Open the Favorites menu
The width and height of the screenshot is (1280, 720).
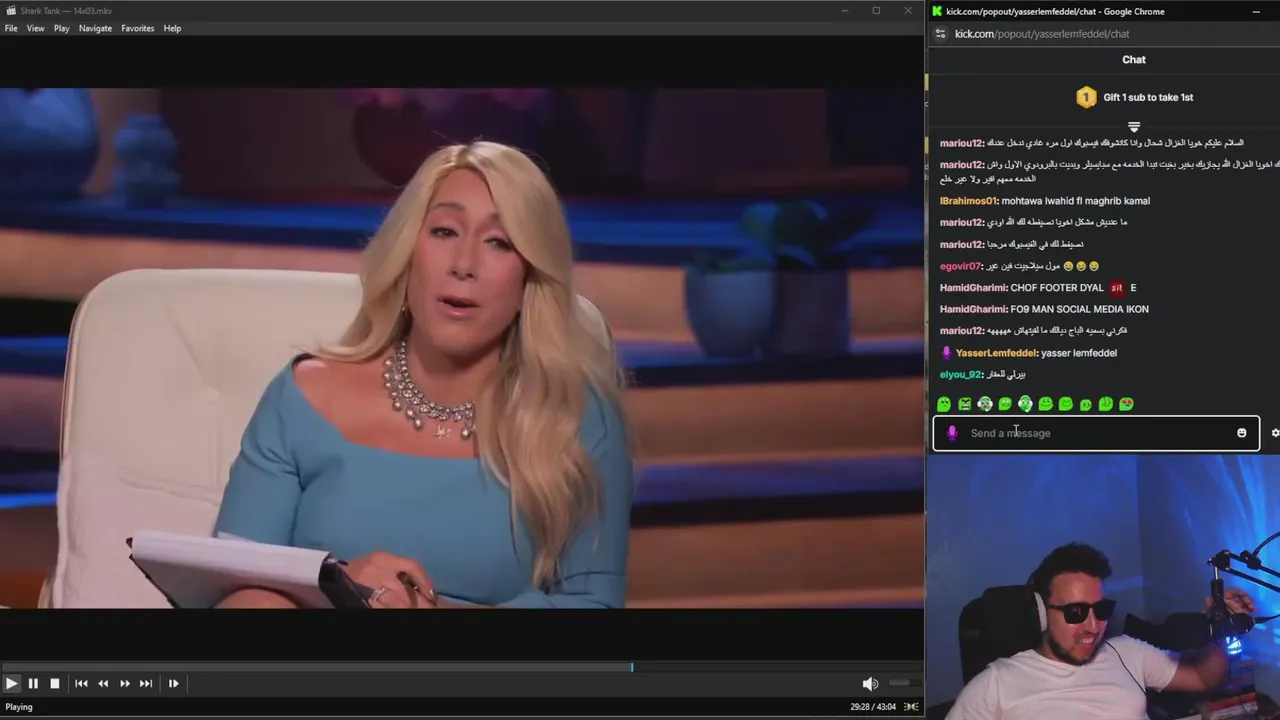click(x=138, y=28)
